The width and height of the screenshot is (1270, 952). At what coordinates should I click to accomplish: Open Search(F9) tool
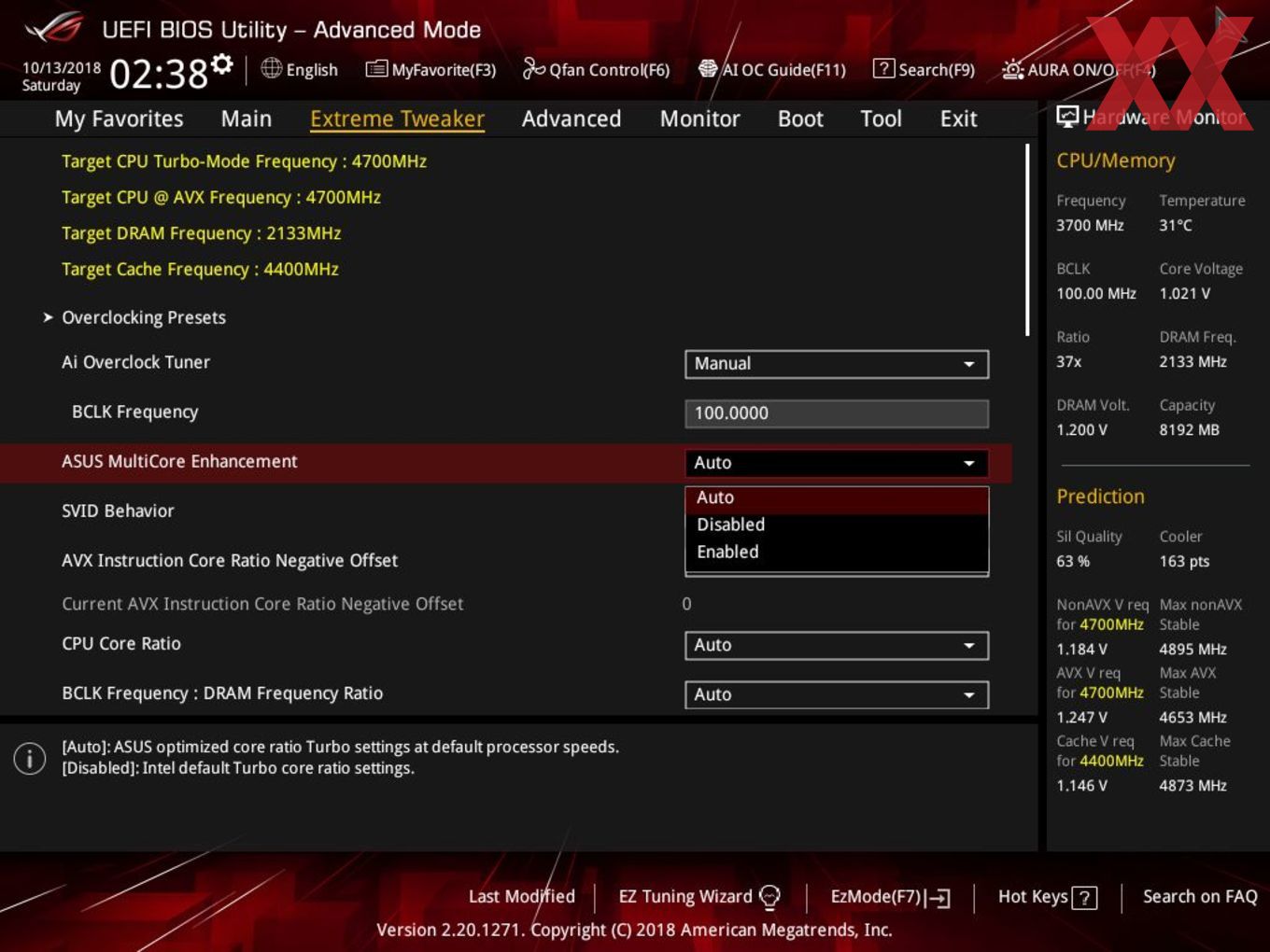click(x=924, y=70)
